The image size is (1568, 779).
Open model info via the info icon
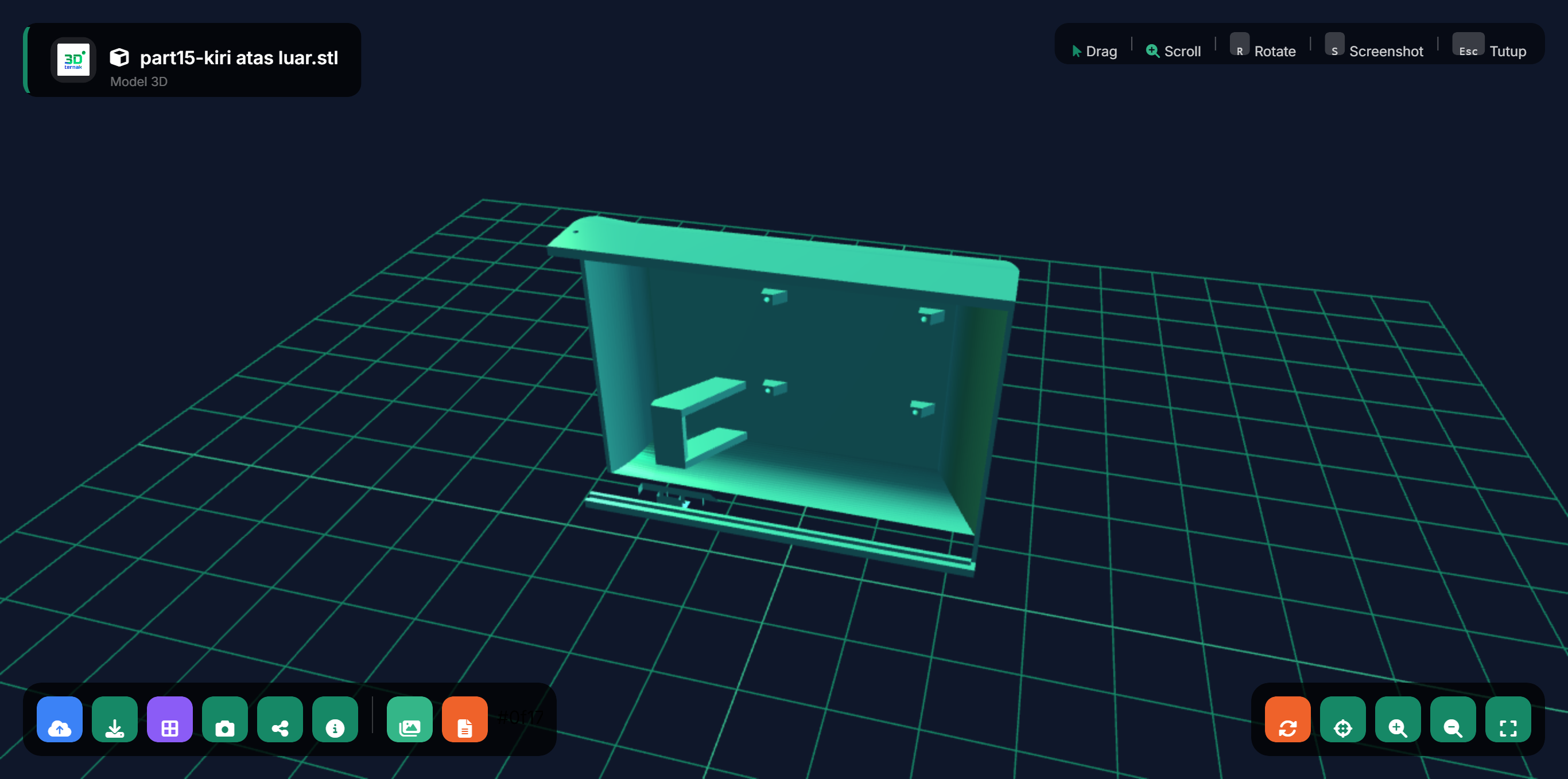pos(335,719)
